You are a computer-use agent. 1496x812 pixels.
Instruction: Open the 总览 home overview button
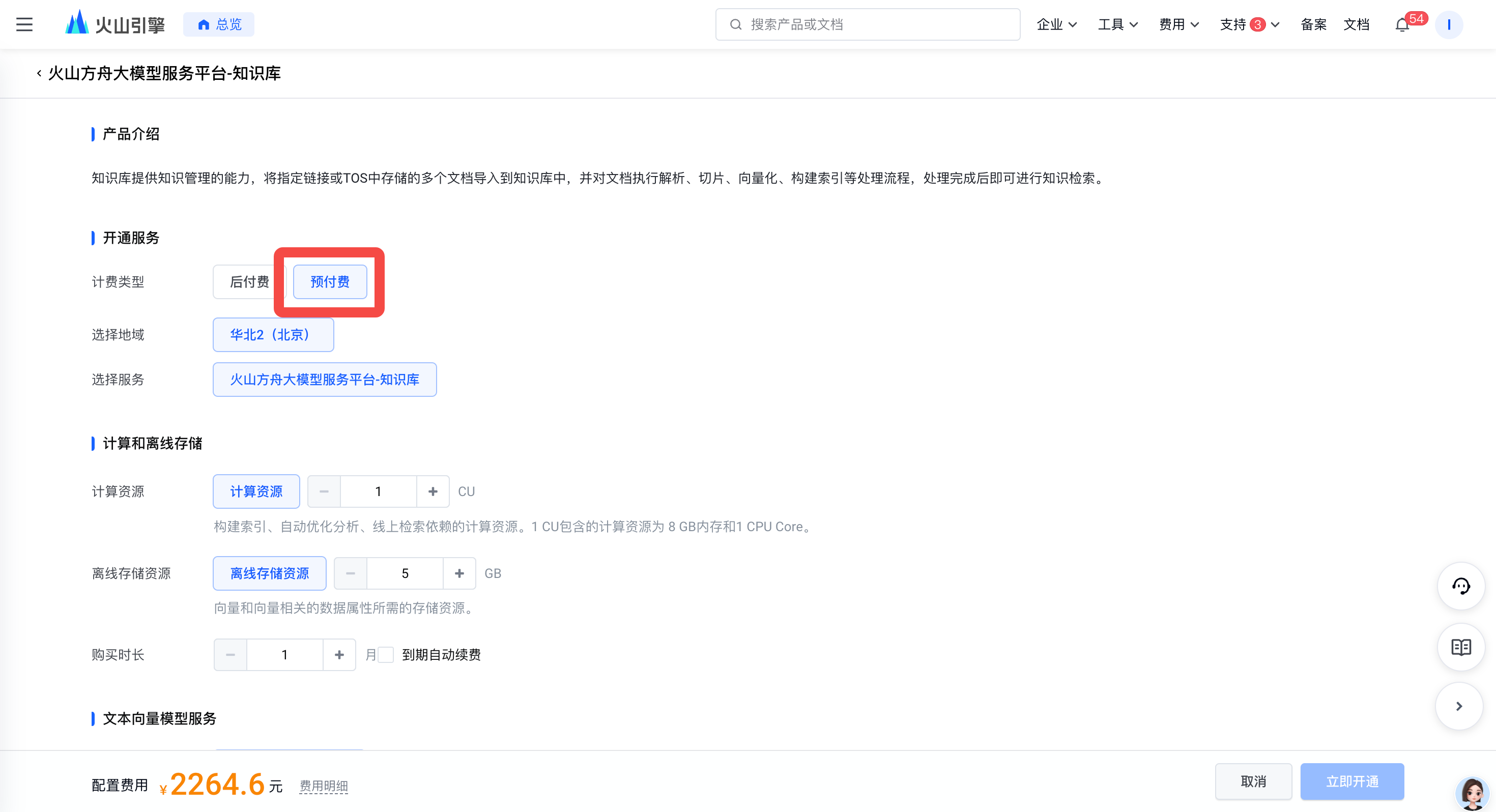pyautogui.click(x=219, y=24)
